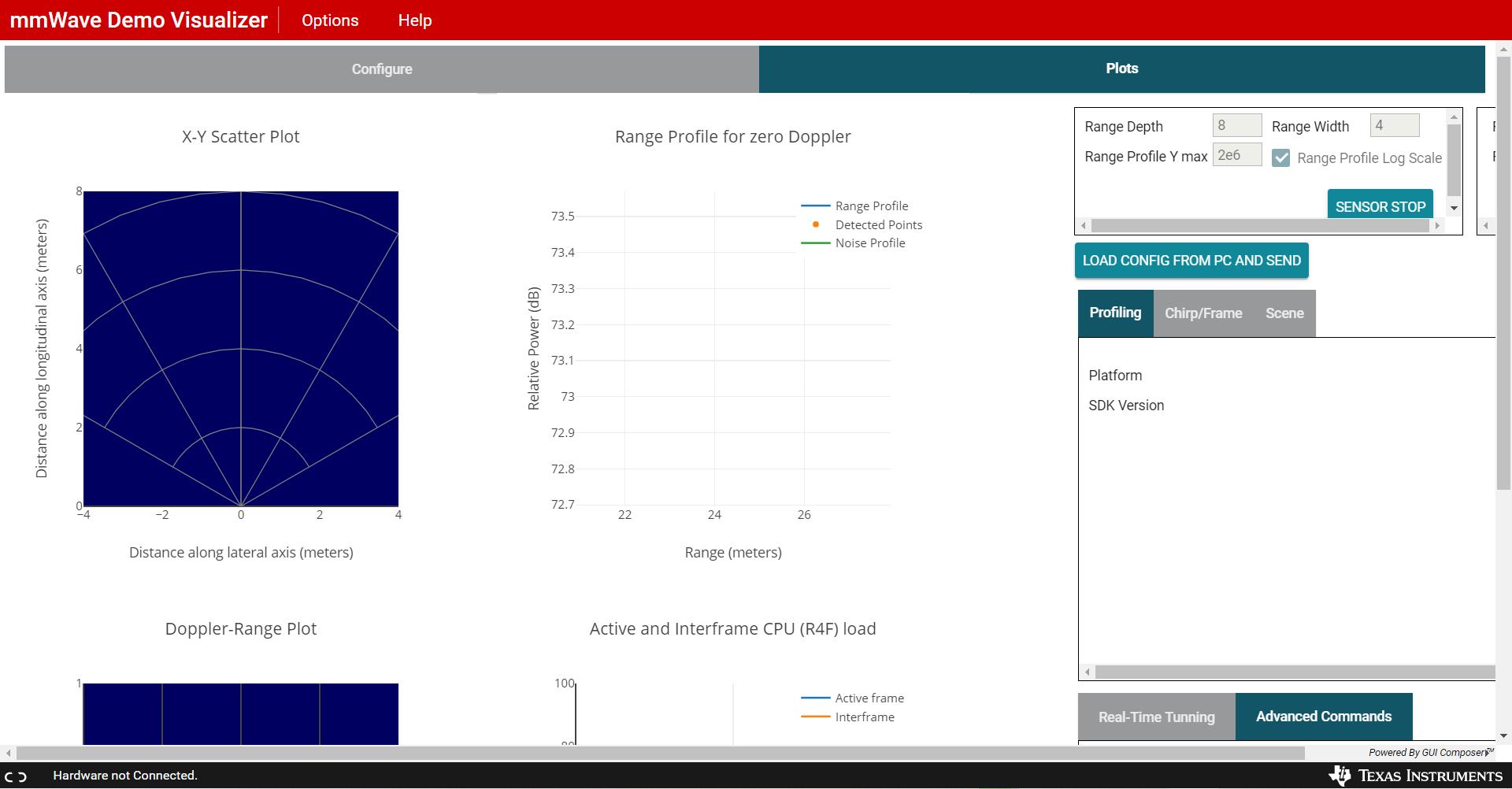The image size is (1512, 789).
Task: Show the Scene tab
Action: 1284,313
